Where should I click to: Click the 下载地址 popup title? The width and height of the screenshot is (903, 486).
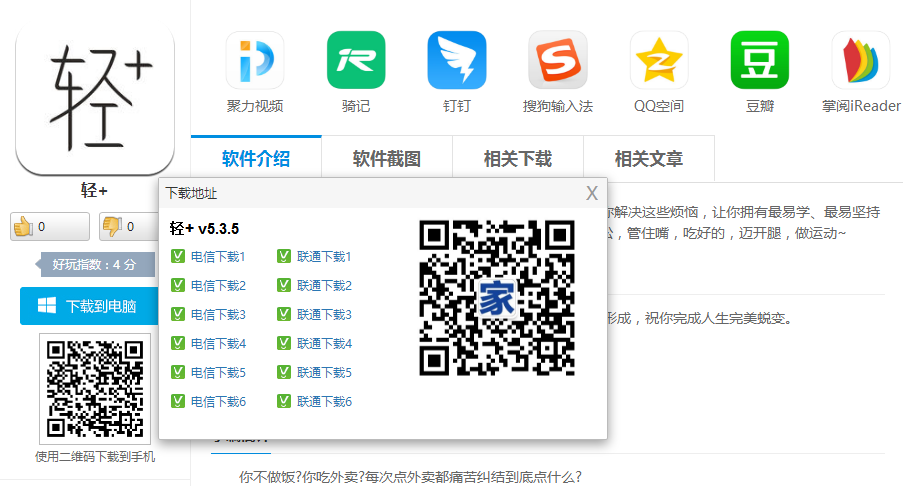pyautogui.click(x=191, y=193)
